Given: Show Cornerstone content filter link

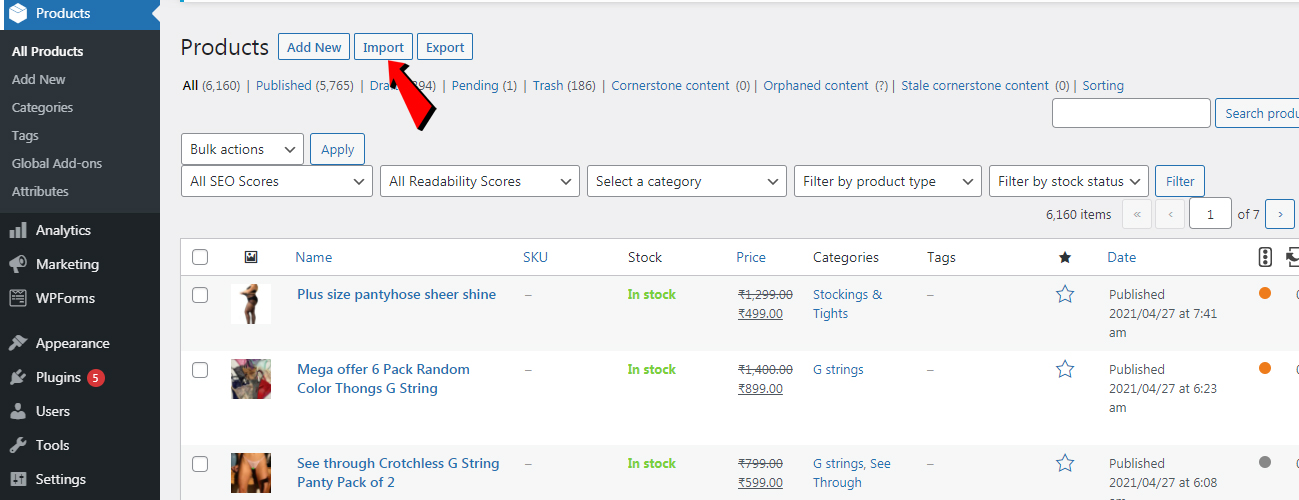Looking at the screenshot, I should pyautogui.click(x=670, y=85).
